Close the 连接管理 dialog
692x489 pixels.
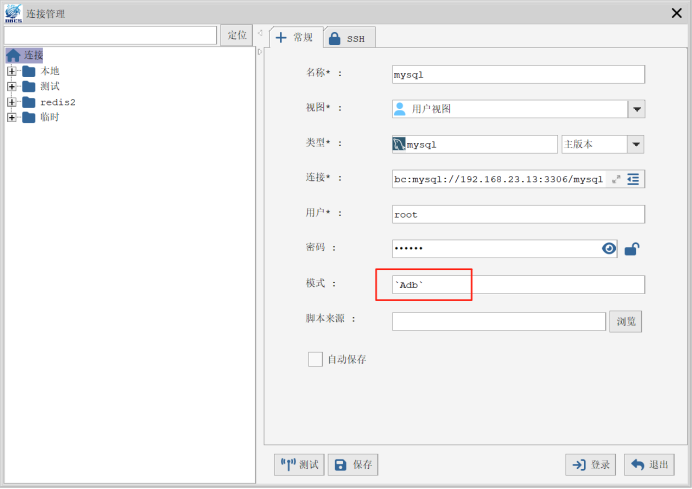click(x=677, y=13)
